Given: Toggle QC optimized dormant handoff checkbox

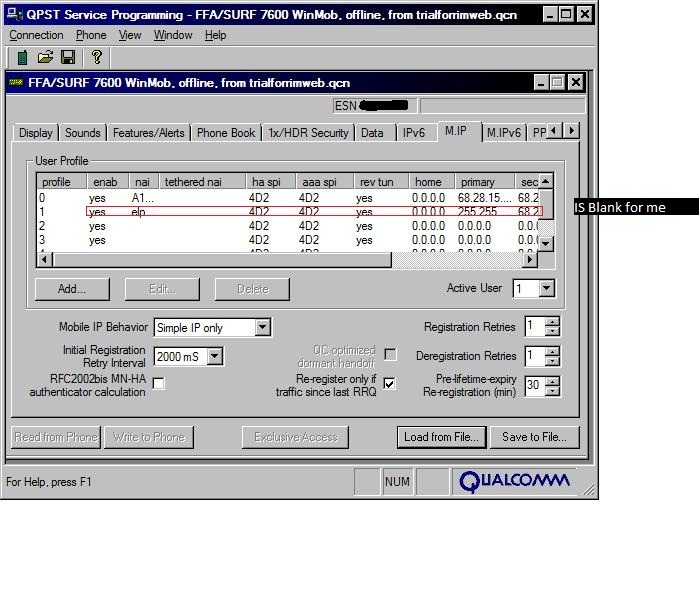Looking at the screenshot, I should [390, 355].
